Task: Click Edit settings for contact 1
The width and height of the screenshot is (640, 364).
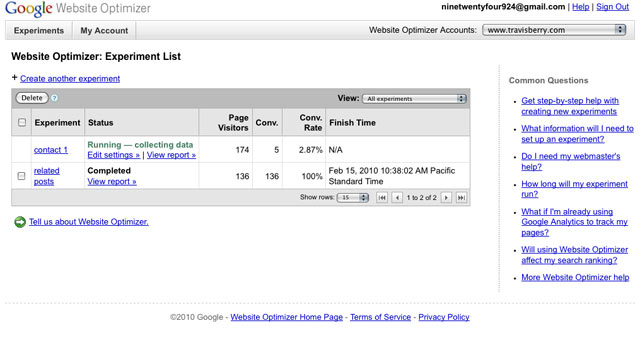Action: (113, 155)
